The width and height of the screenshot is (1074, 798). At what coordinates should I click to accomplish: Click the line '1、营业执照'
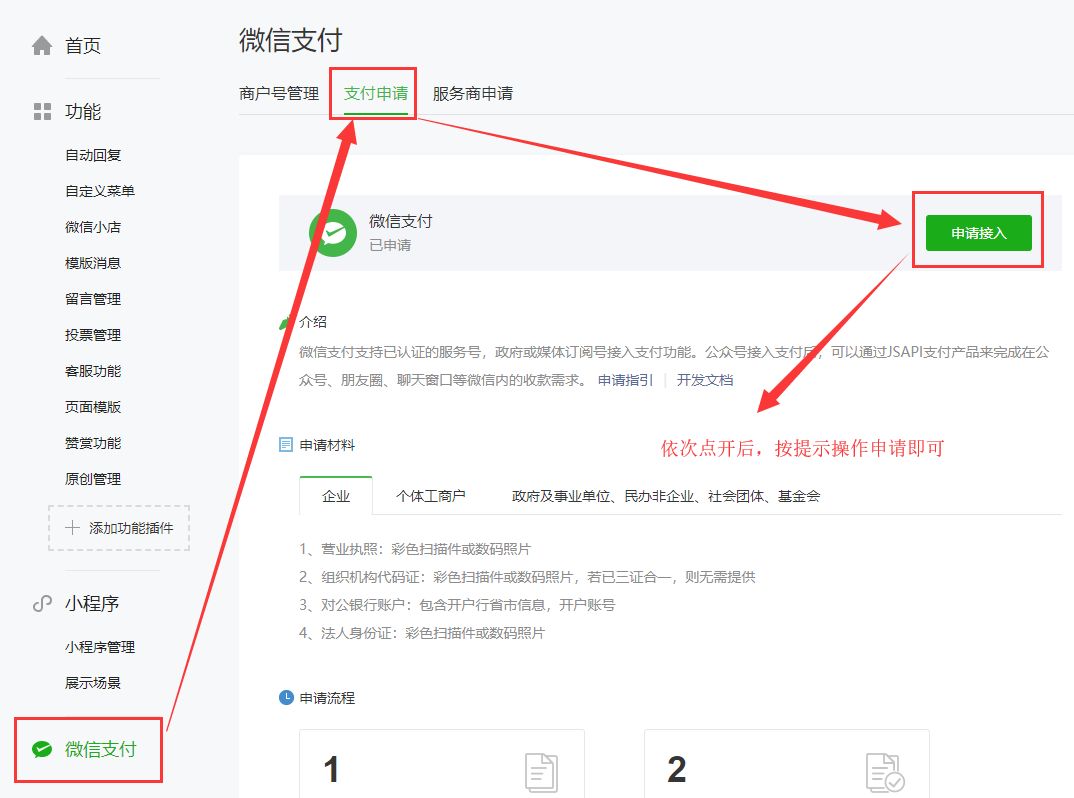pyautogui.click(x=415, y=549)
